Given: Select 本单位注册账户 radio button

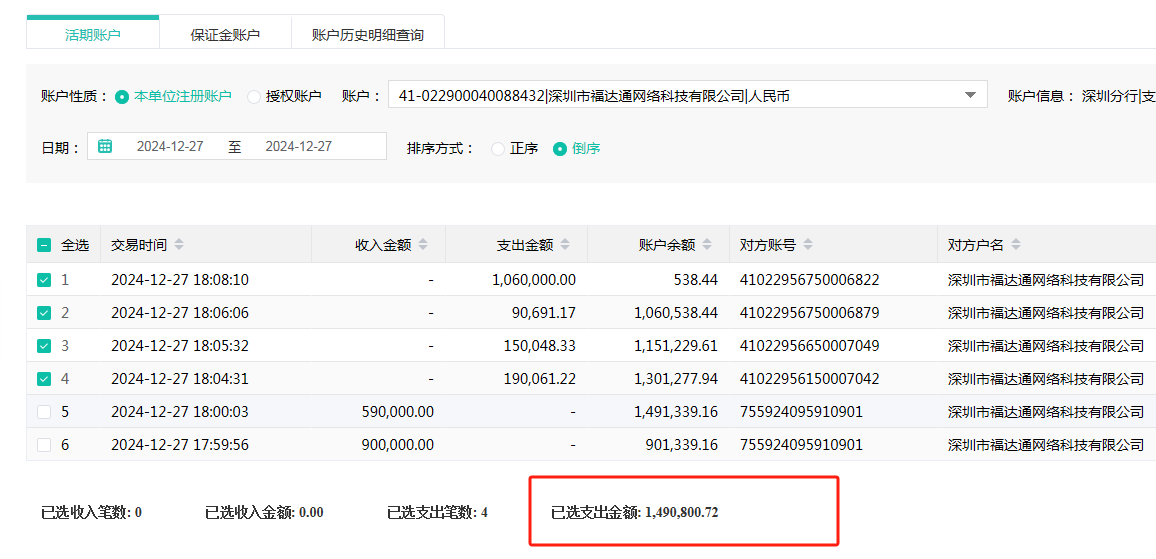Looking at the screenshot, I should point(122,97).
